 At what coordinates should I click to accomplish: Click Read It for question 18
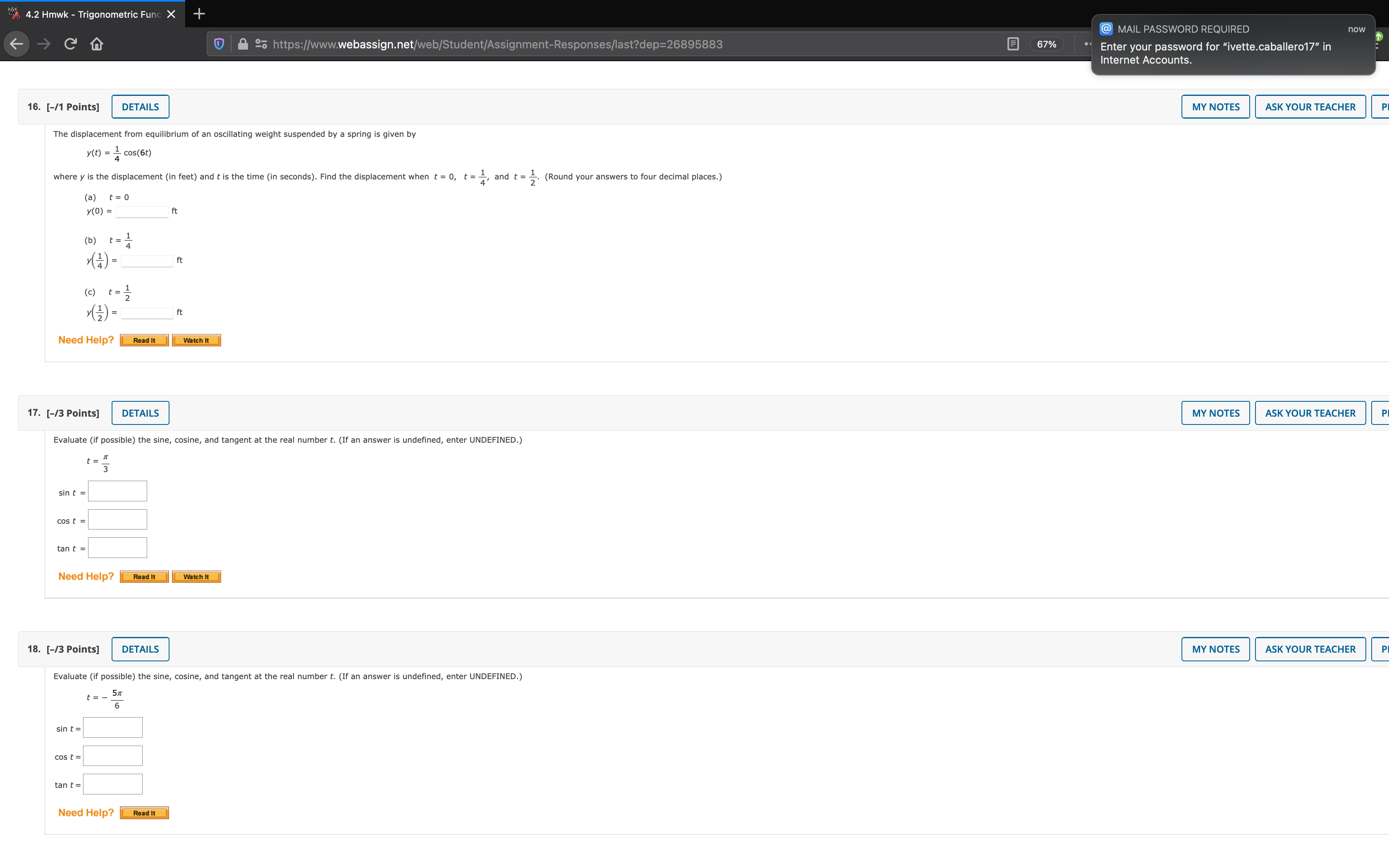(144, 813)
